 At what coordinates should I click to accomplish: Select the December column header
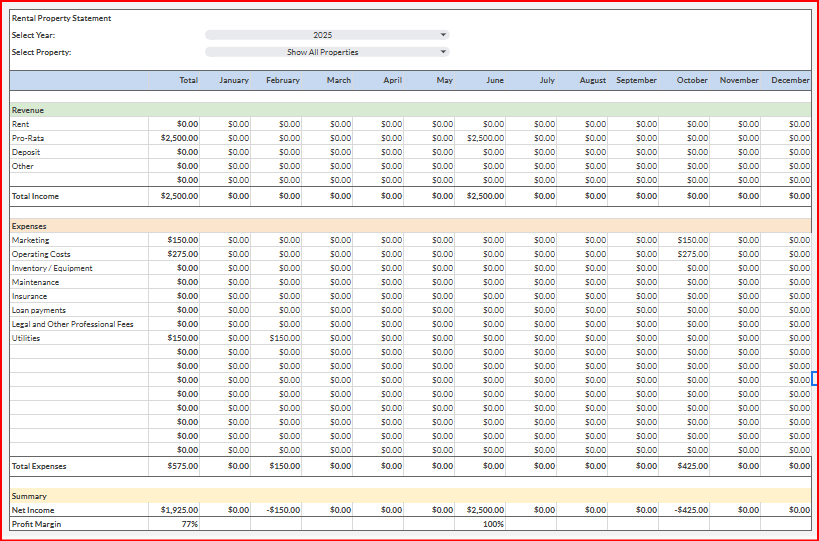click(x=786, y=80)
